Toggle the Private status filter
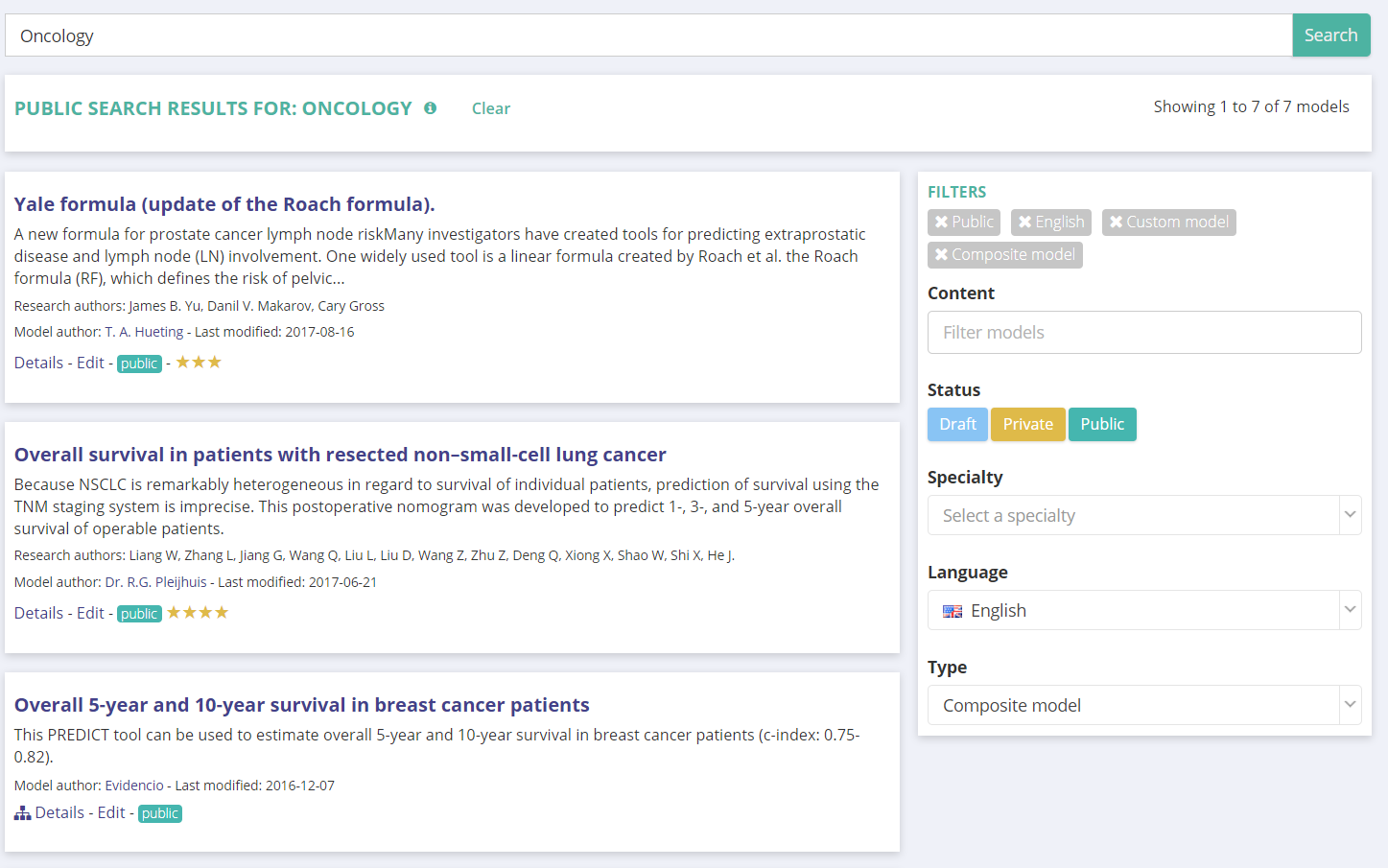Viewport: 1388px width, 868px height. point(1027,424)
